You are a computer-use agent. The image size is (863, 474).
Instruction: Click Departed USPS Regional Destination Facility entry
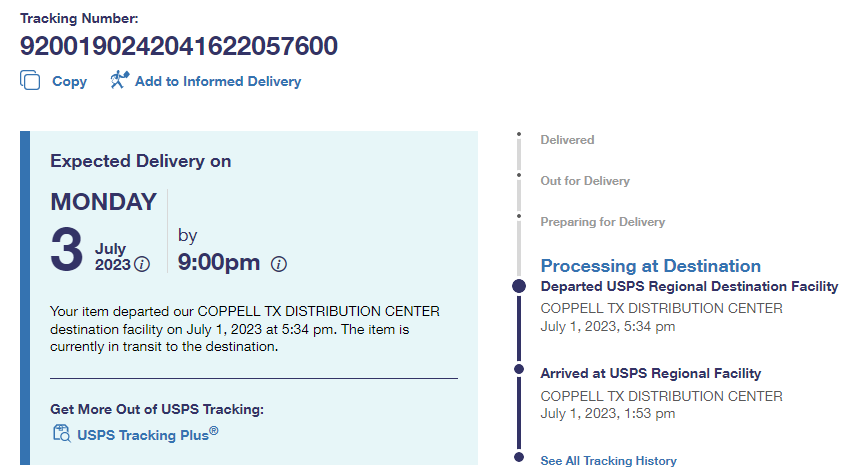[x=689, y=287]
